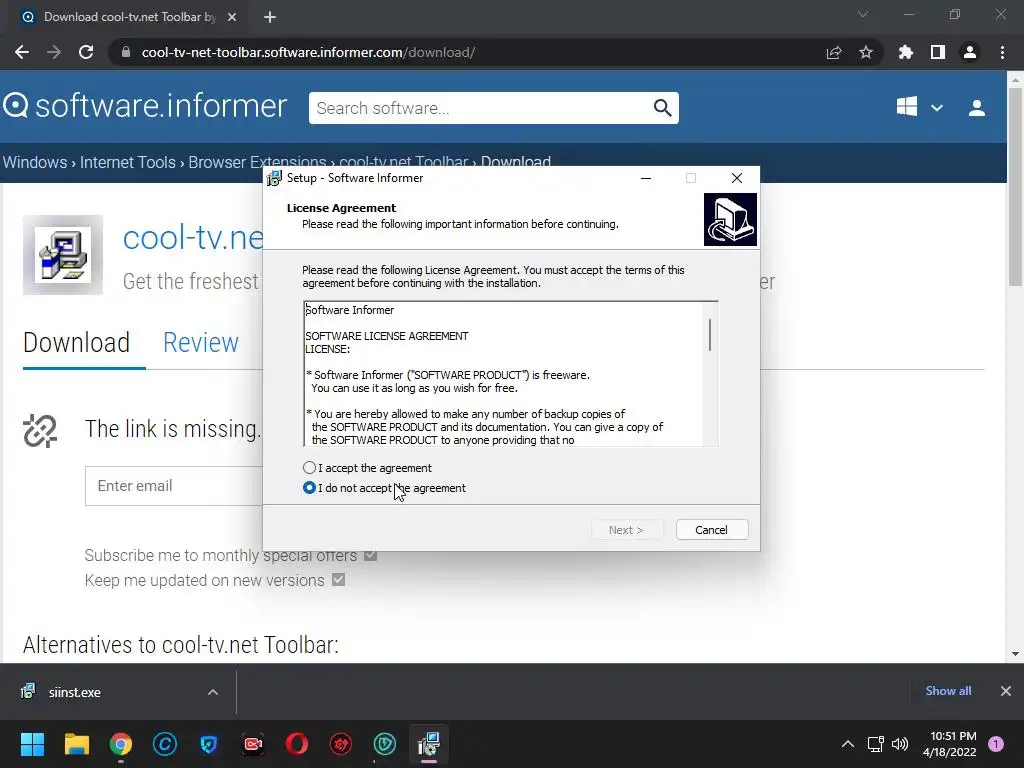Image resolution: width=1024 pixels, height=768 pixels.
Task: Open a new Chrome tab
Action: pos(270,17)
